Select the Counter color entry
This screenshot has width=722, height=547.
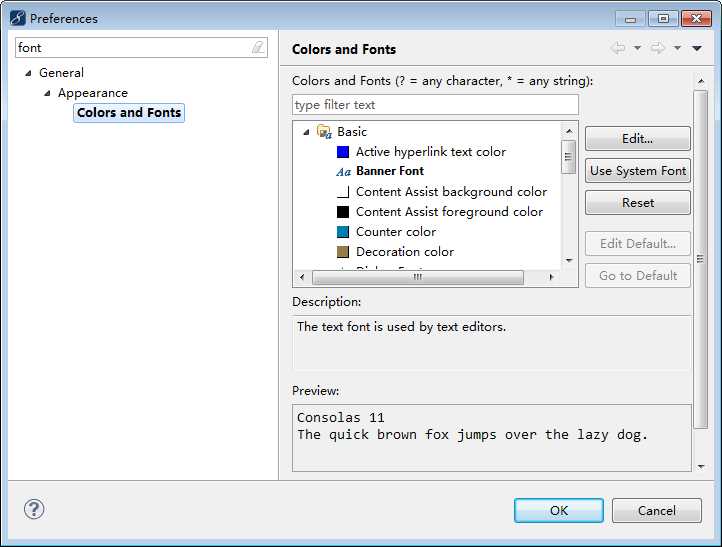[x=396, y=232]
